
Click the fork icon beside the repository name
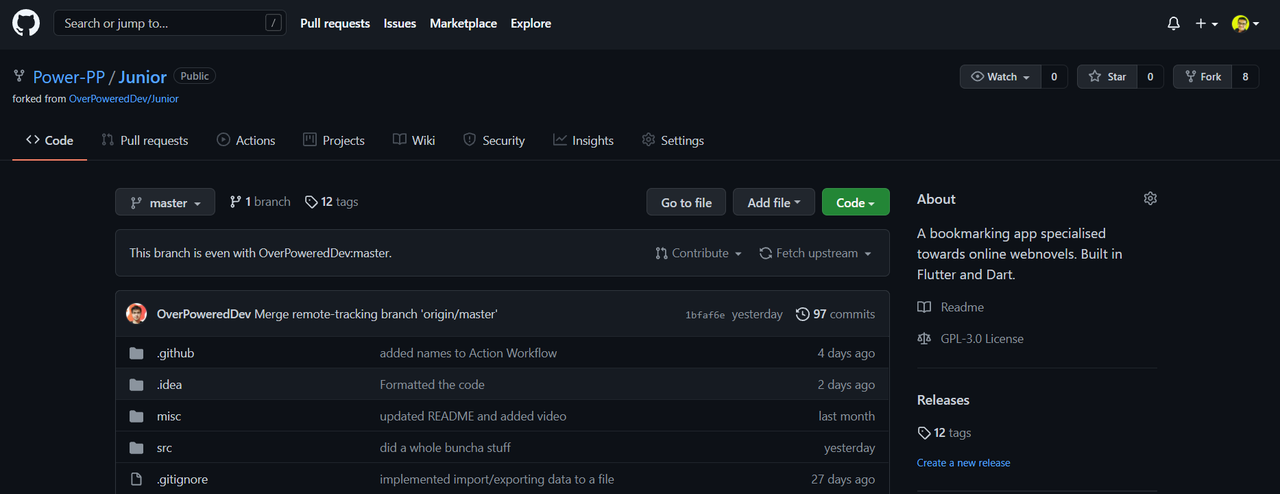click(19, 76)
